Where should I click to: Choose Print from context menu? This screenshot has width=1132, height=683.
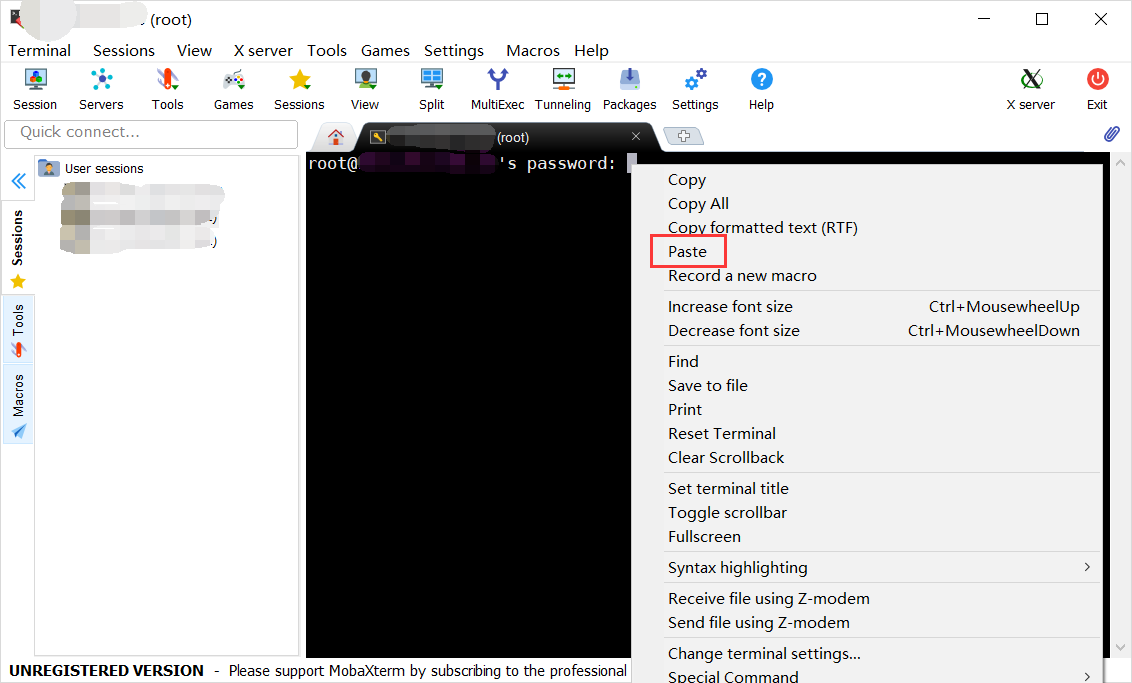click(882, 409)
